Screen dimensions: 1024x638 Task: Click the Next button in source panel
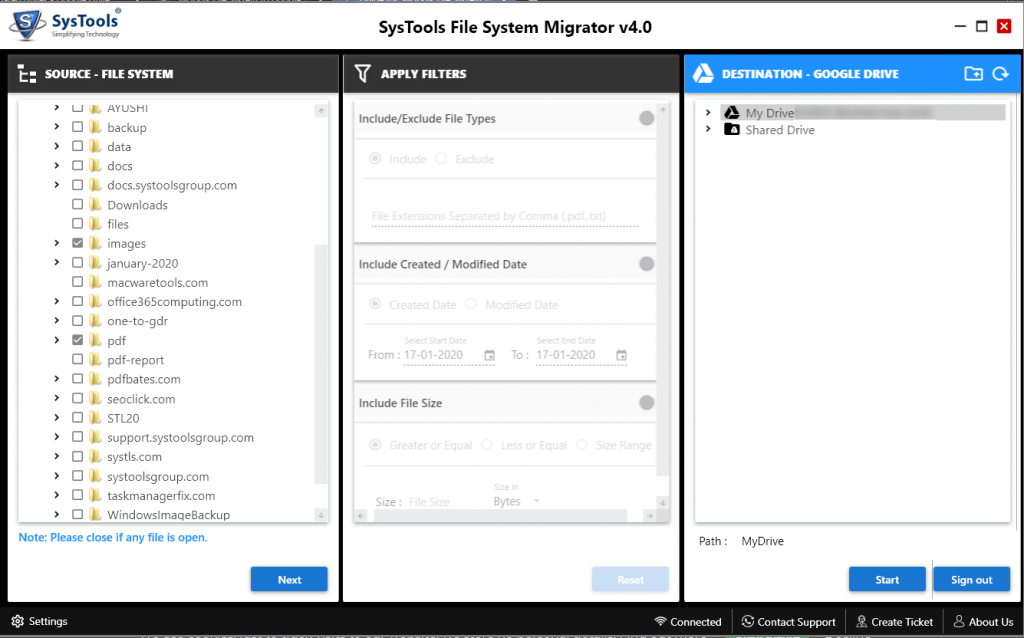289,578
